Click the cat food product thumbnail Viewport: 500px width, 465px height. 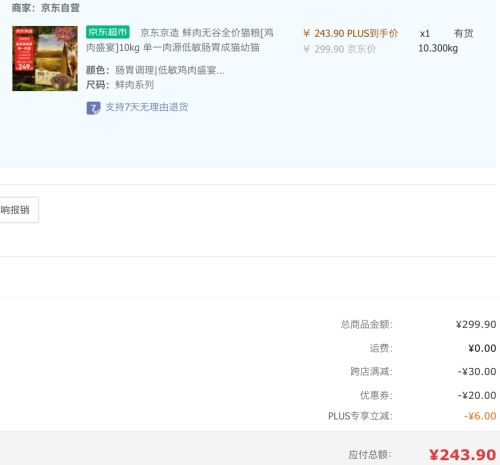tap(45, 58)
